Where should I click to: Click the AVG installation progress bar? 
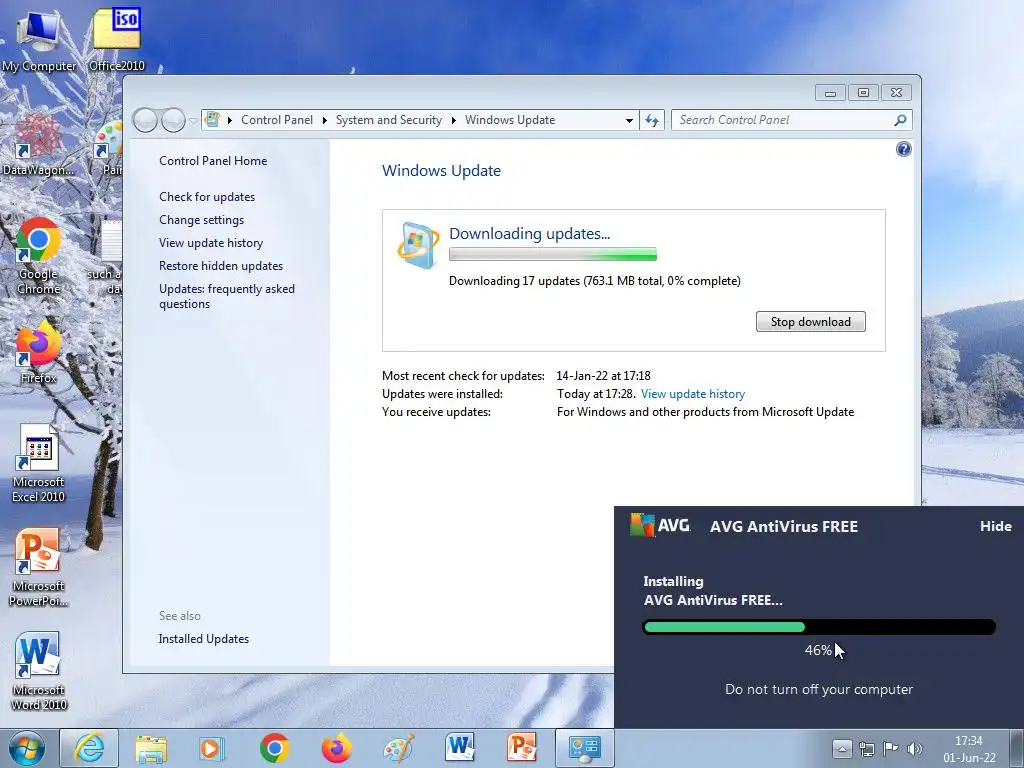[x=819, y=627]
